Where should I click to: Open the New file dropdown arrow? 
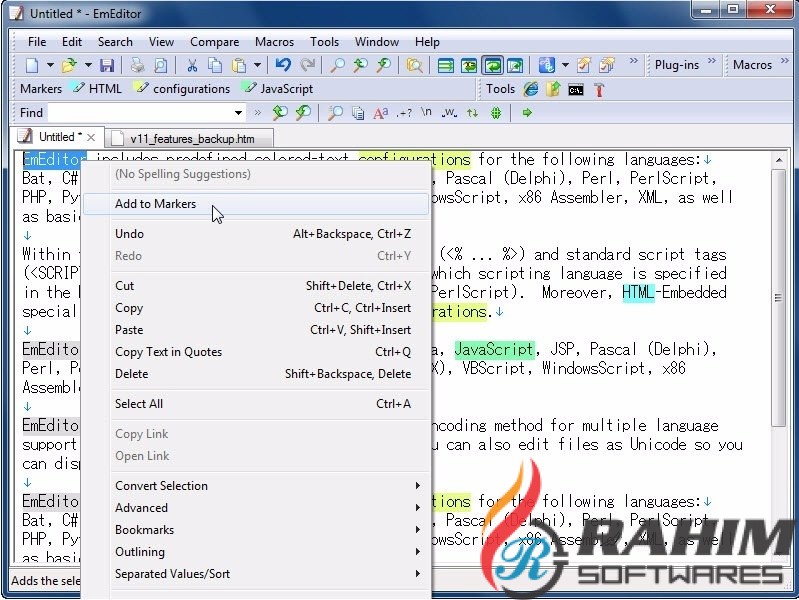pyautogui.click(x=50, y=65)
